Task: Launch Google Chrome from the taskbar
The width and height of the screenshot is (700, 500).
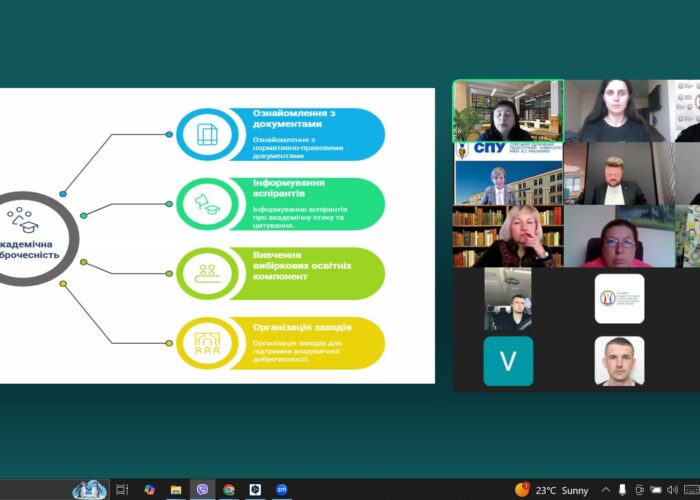Action: click(229, 489)
